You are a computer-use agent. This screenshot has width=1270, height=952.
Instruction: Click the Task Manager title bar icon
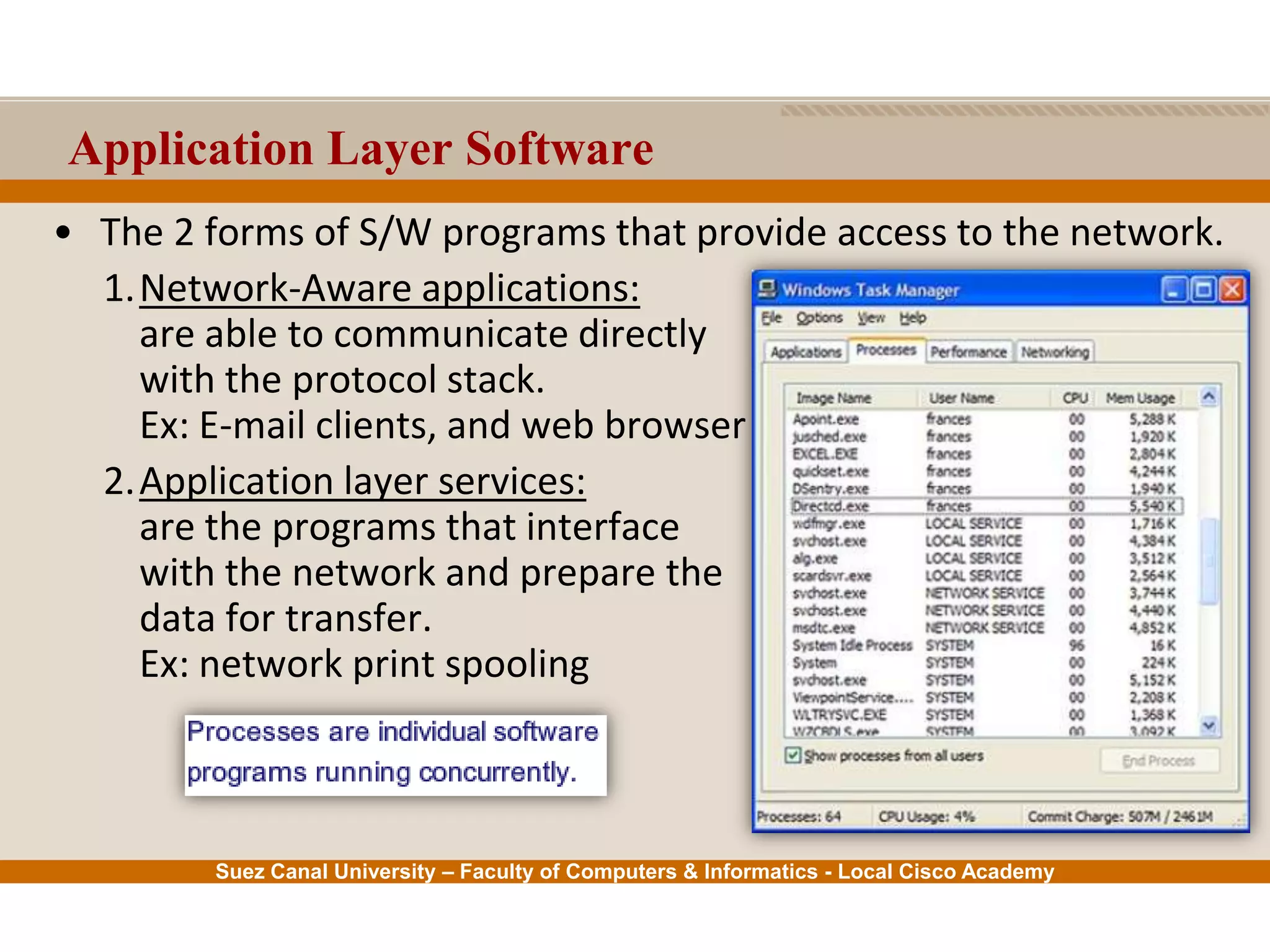tap(768, 289)
